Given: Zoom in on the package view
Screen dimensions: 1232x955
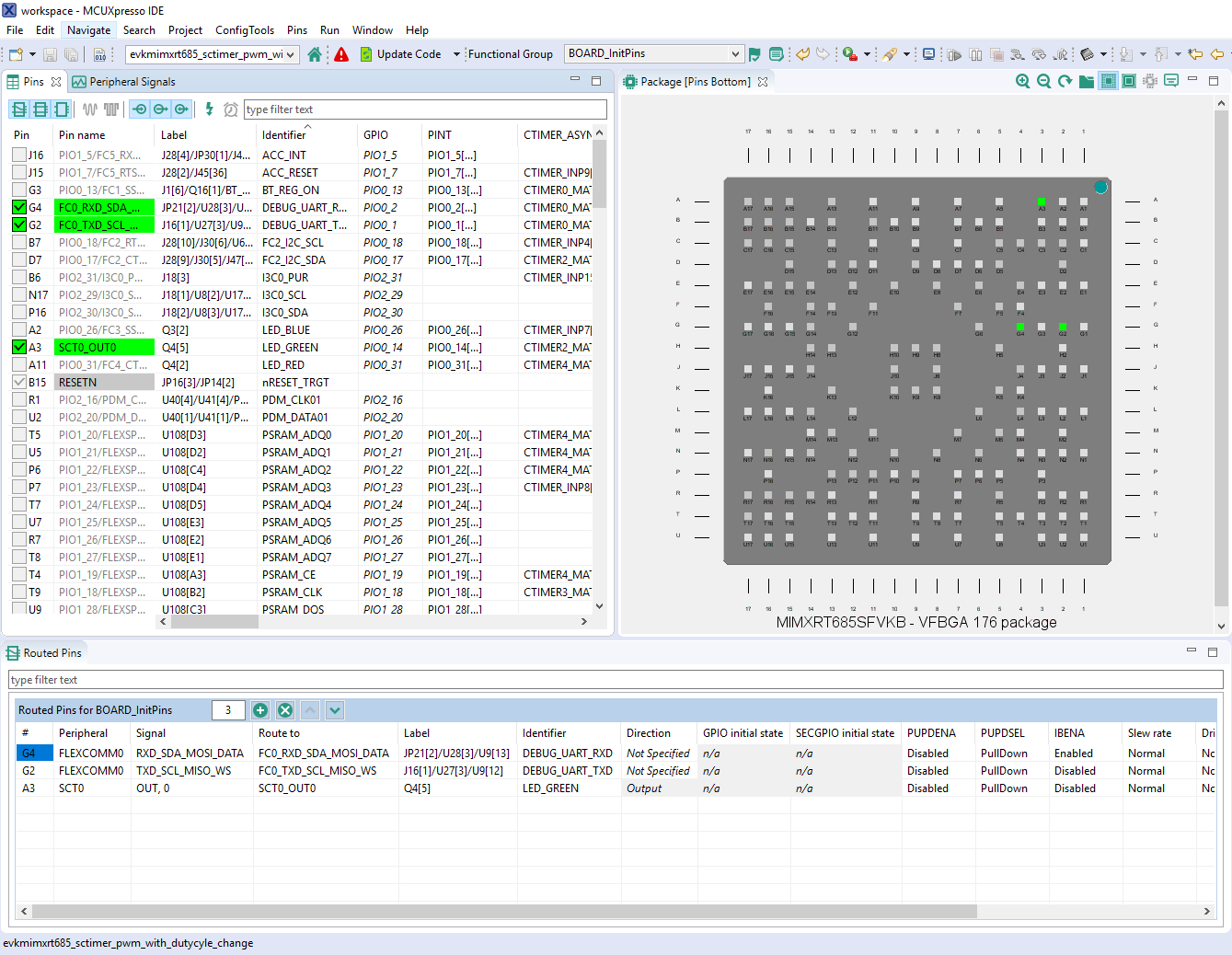Looking at the screenshot, I should click(1022, 81).
